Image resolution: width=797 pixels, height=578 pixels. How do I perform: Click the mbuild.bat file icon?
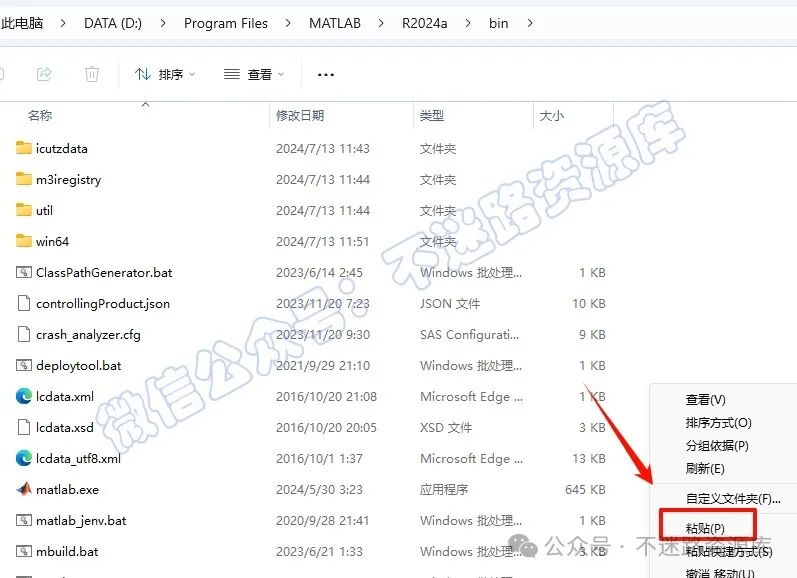[23, 552]
